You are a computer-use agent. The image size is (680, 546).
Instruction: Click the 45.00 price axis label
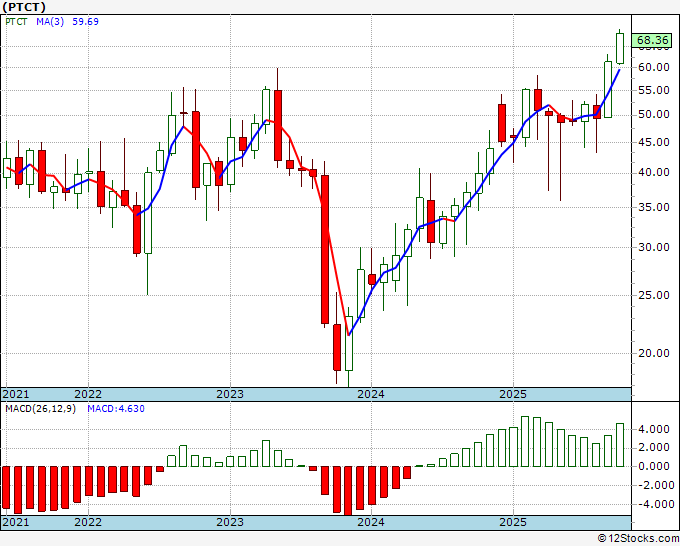pos(654,142)
